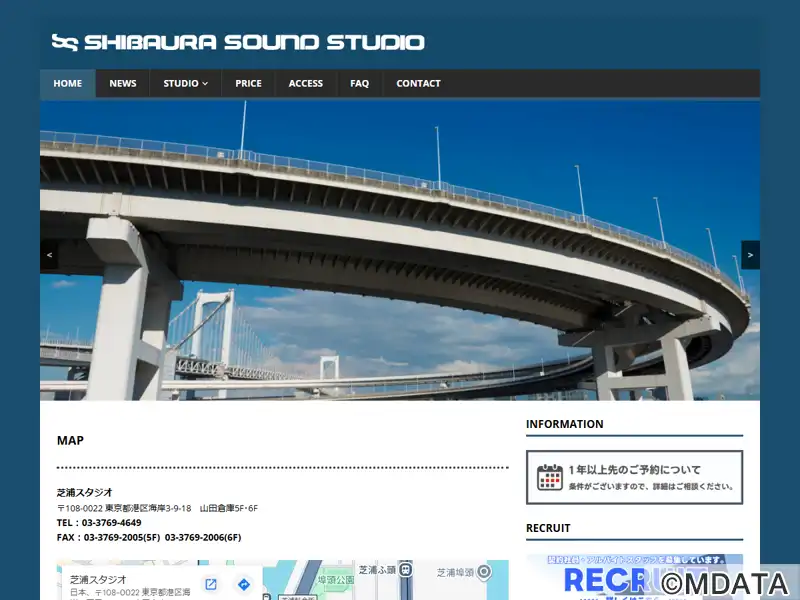Go to previous slide with left arrow
This screenshot has height=600, width=800.
pyautogui.click(x=49, y=255)
